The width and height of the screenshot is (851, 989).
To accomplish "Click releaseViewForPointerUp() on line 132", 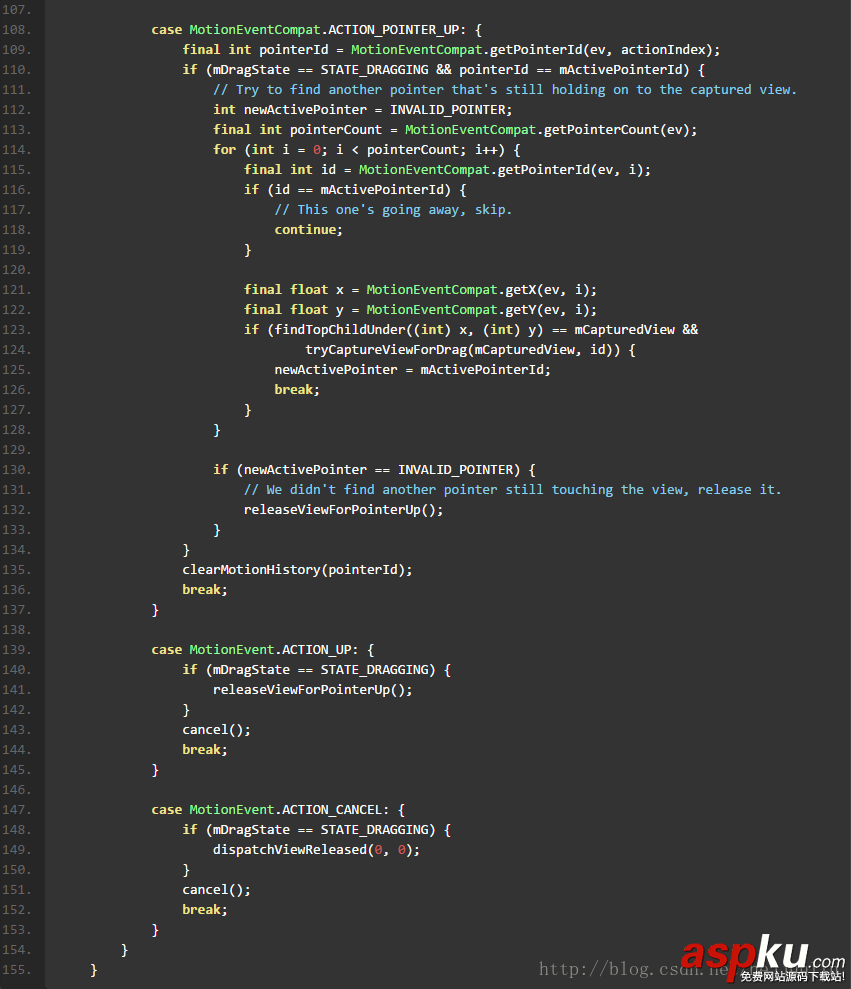I will (343, 509).
